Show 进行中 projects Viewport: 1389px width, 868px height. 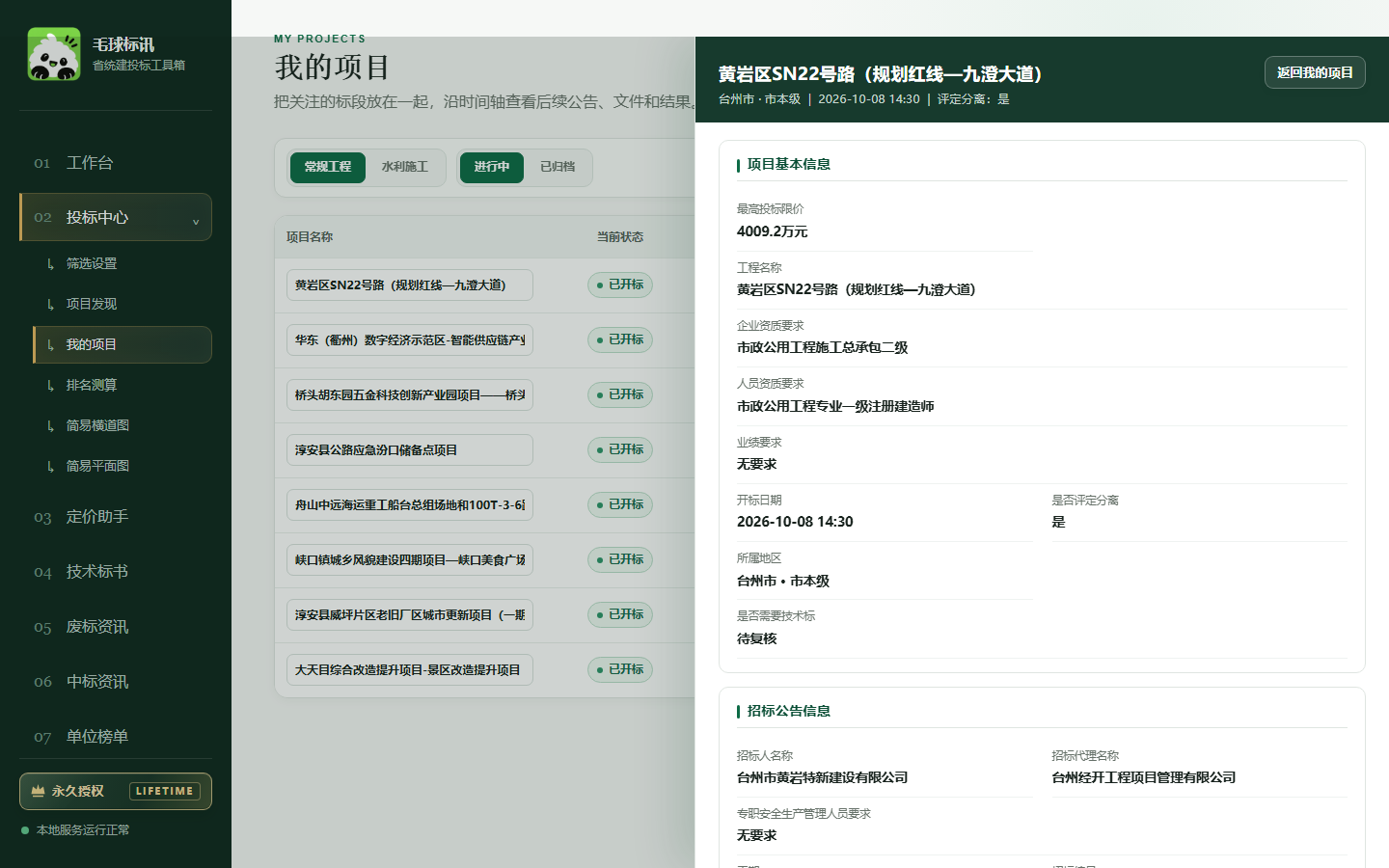pos(491,167)
